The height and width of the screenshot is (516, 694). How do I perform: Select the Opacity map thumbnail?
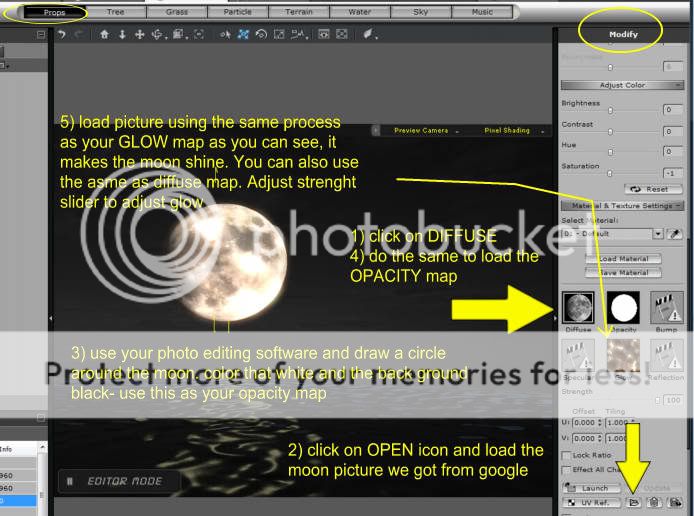[x=623, y=308]
